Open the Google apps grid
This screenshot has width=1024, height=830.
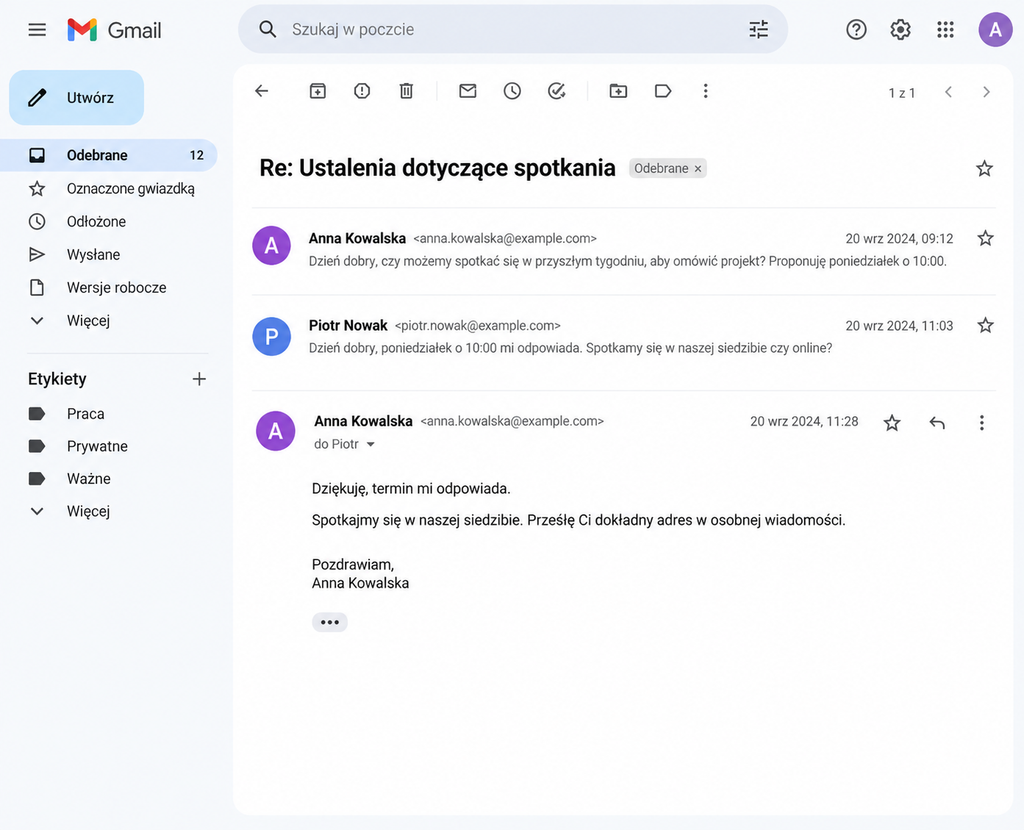click(x=945, y=29)
